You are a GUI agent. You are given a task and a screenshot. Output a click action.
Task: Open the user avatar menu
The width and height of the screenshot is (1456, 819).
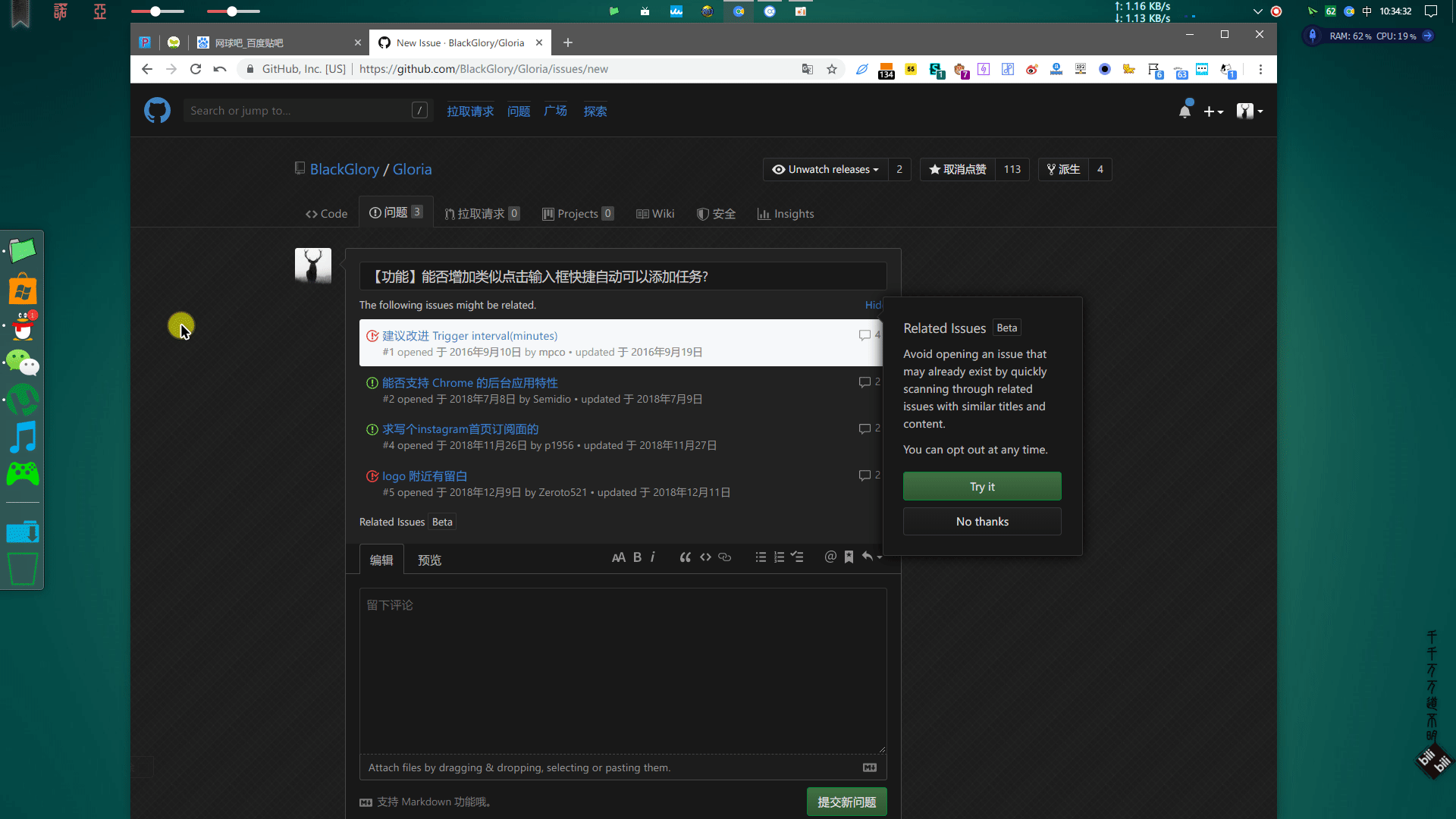[1250, 111]
